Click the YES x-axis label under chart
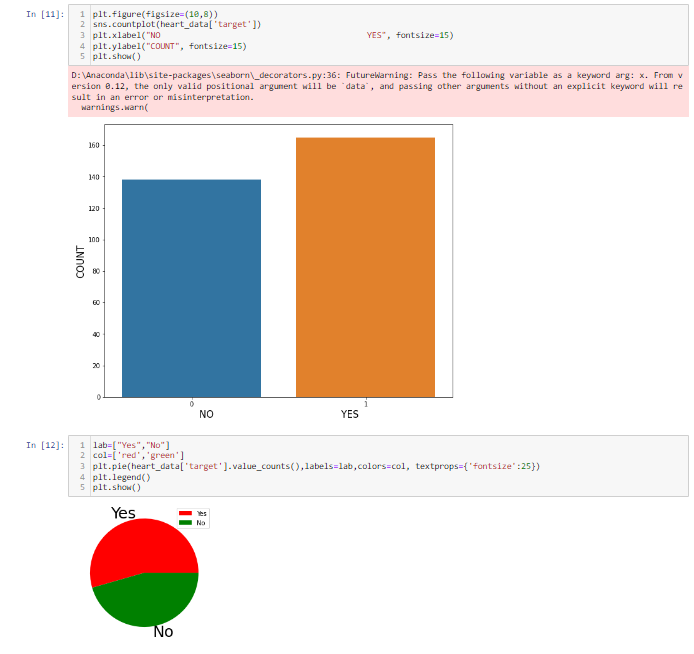 click(x=350, y=414)
